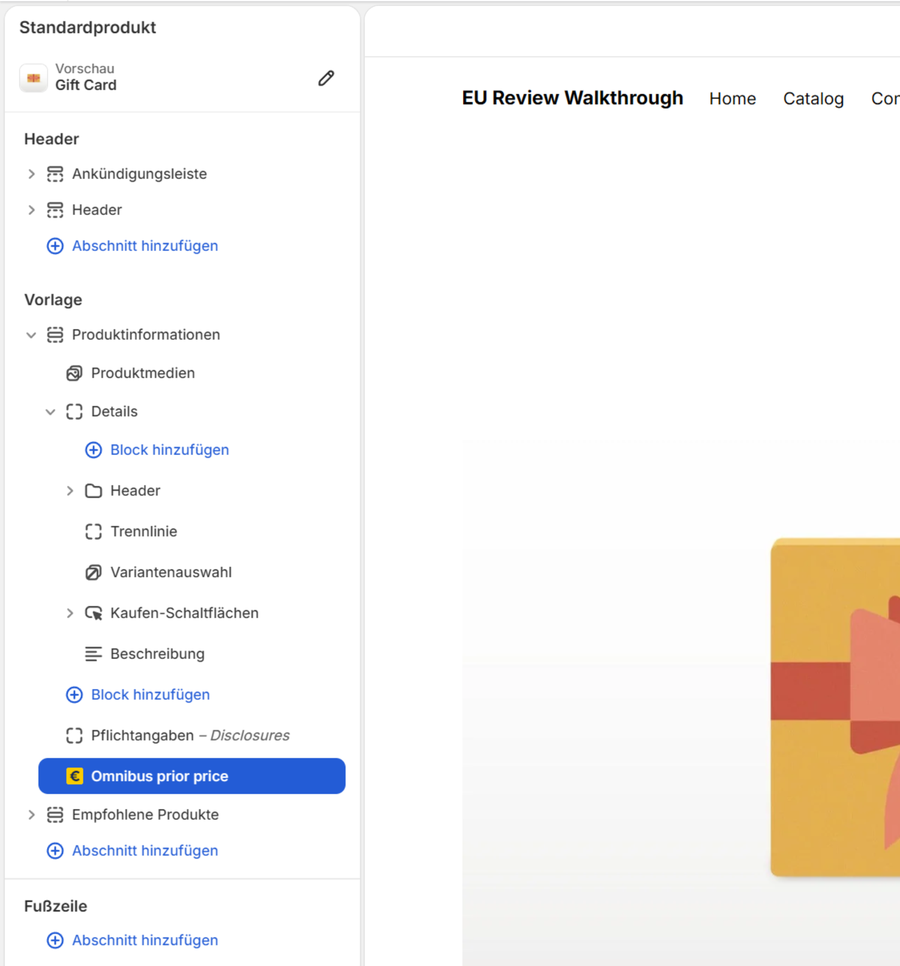The image size is (900, 966).
Task: Collapse the Produktinformationen section
Action: (x=31, y=335)
